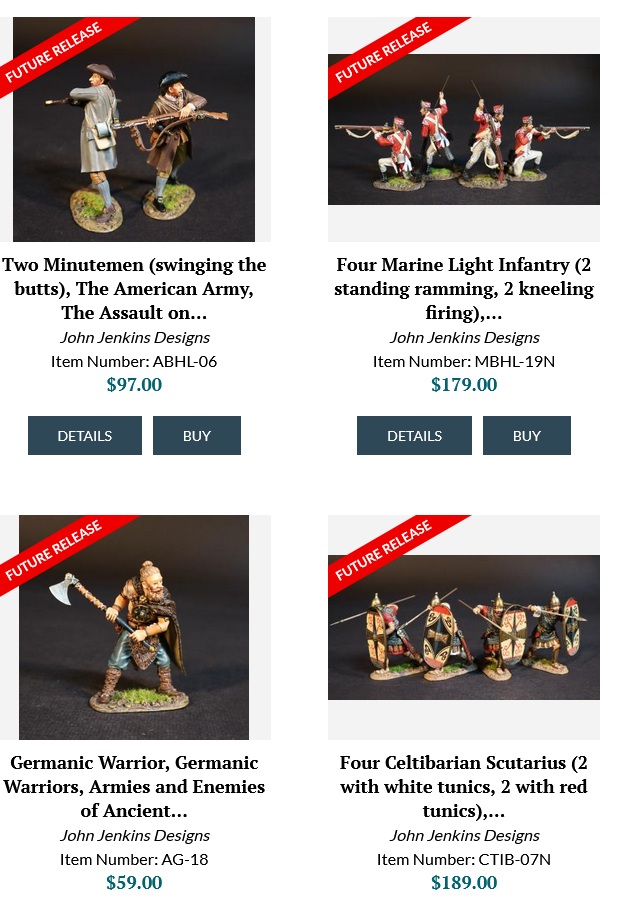Click Future Release ribbon on Germanic Warrior
The height and width of the screenshot is (910, 623).
pyautogui.click(x=53, y=550)
